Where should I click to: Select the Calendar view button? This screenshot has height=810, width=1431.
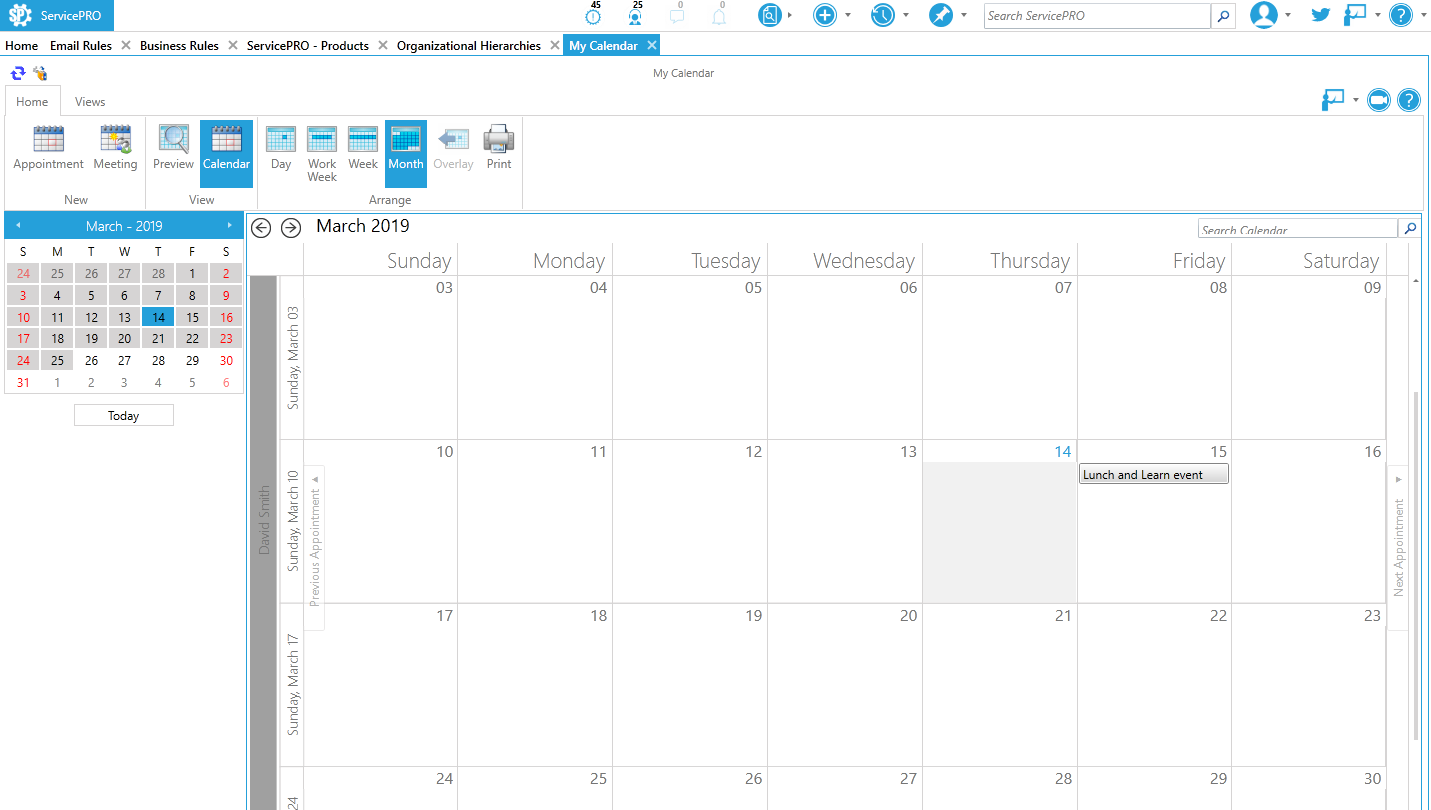(226, 154)
